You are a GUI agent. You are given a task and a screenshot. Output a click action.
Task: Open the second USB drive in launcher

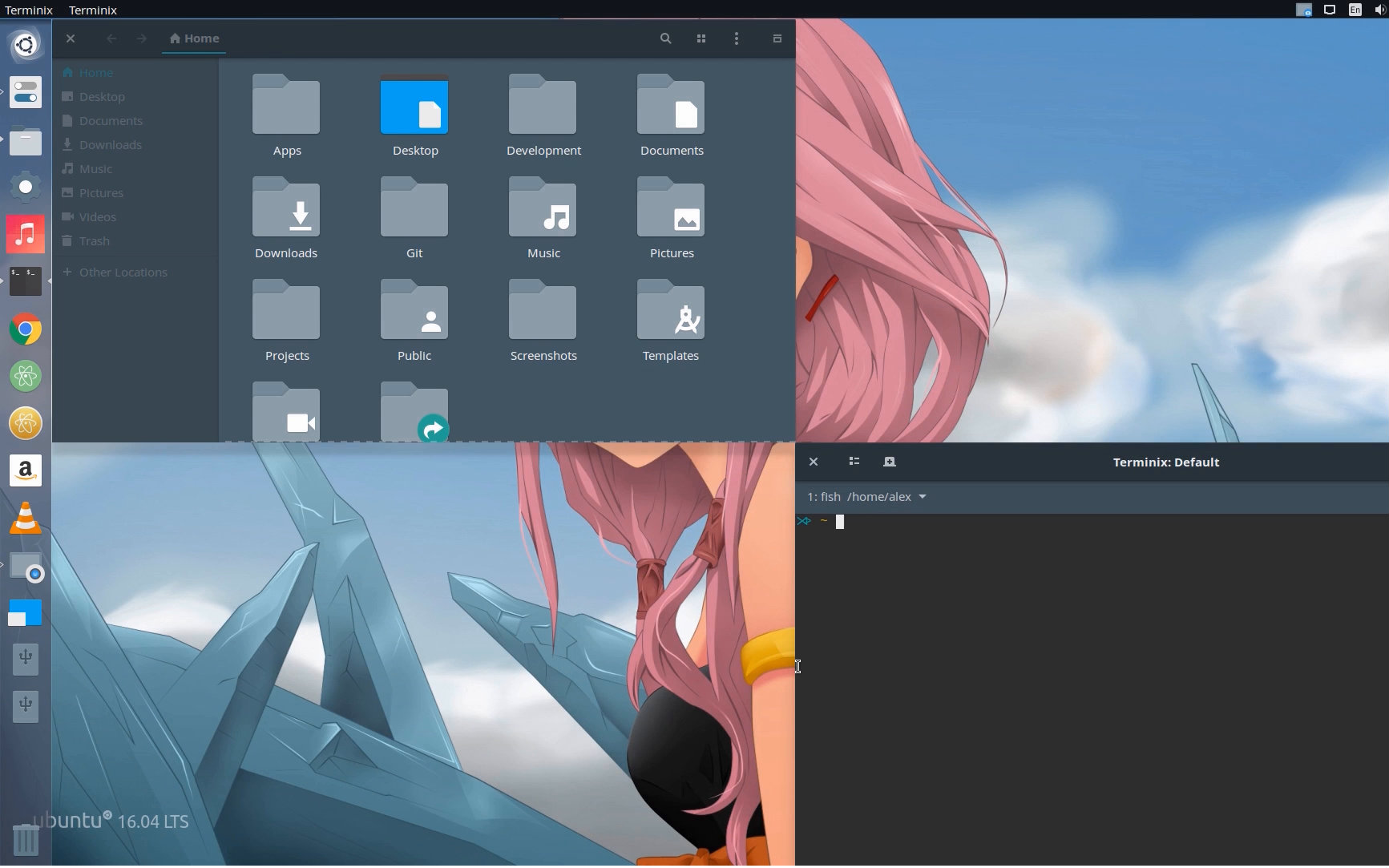tap(26, 707)
